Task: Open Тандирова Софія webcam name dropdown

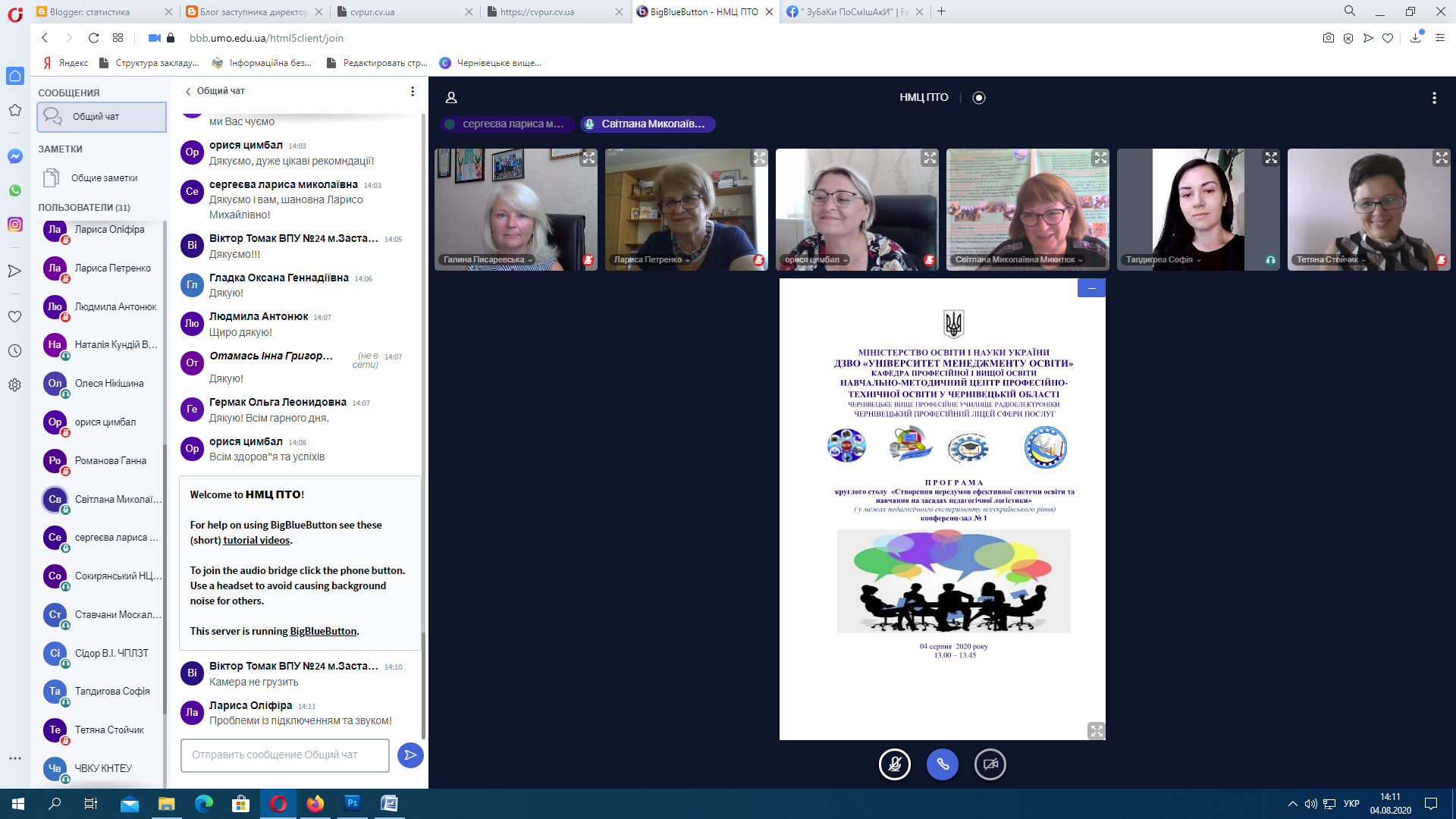Action: pos(1163,260)
